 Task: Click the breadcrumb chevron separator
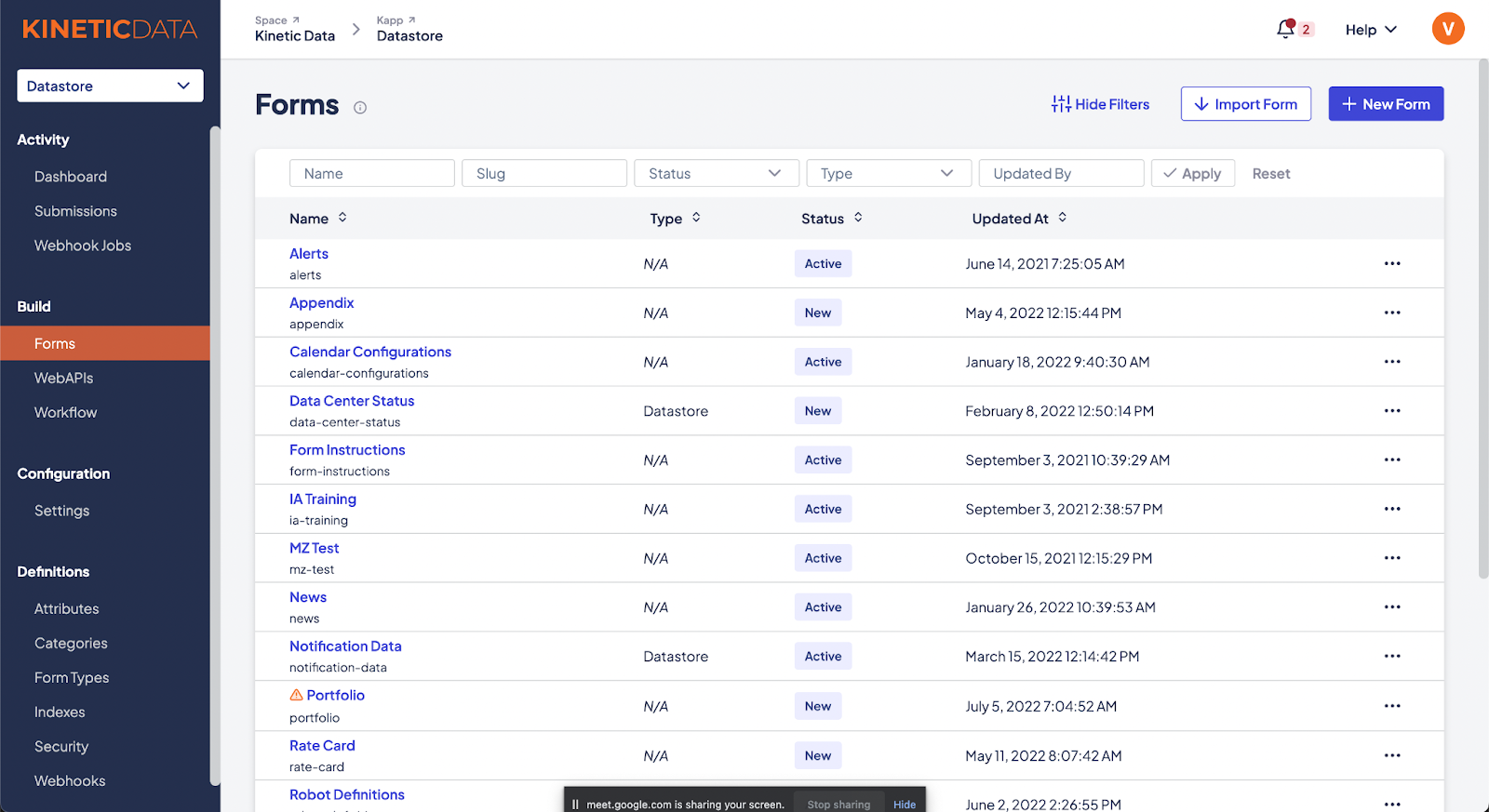tap(355, 30)
